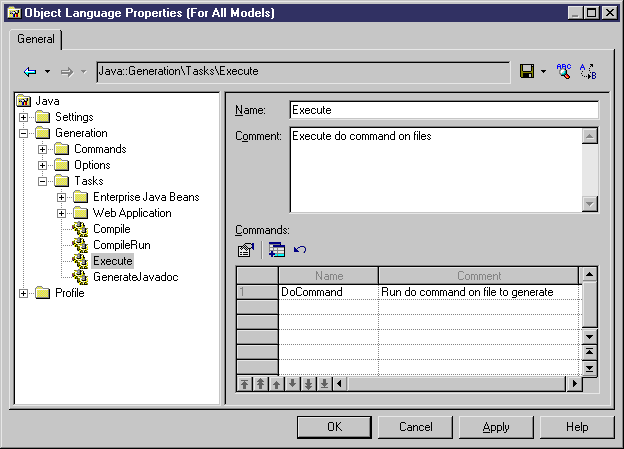Select the CompileRun tree item

(122, 245)
